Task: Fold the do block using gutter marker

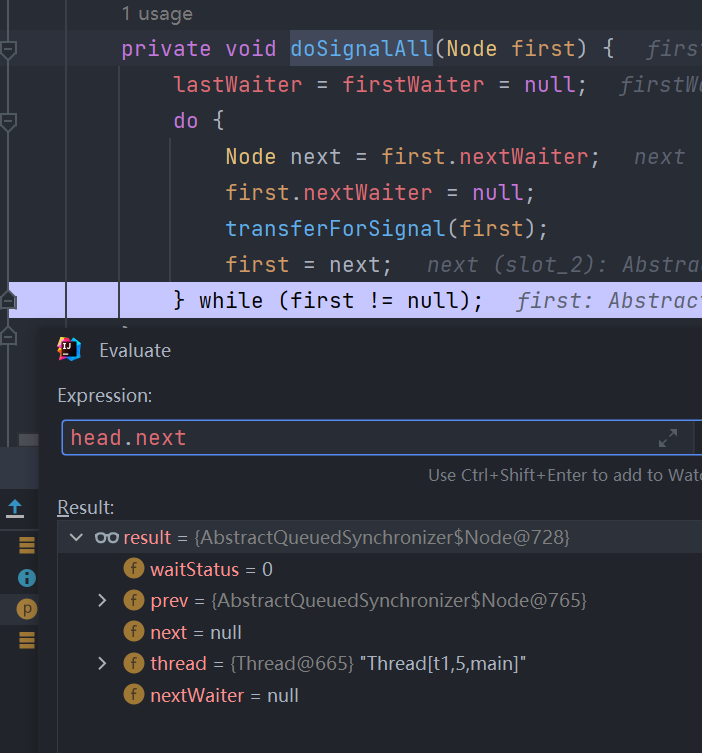Action: click(9, 121)
